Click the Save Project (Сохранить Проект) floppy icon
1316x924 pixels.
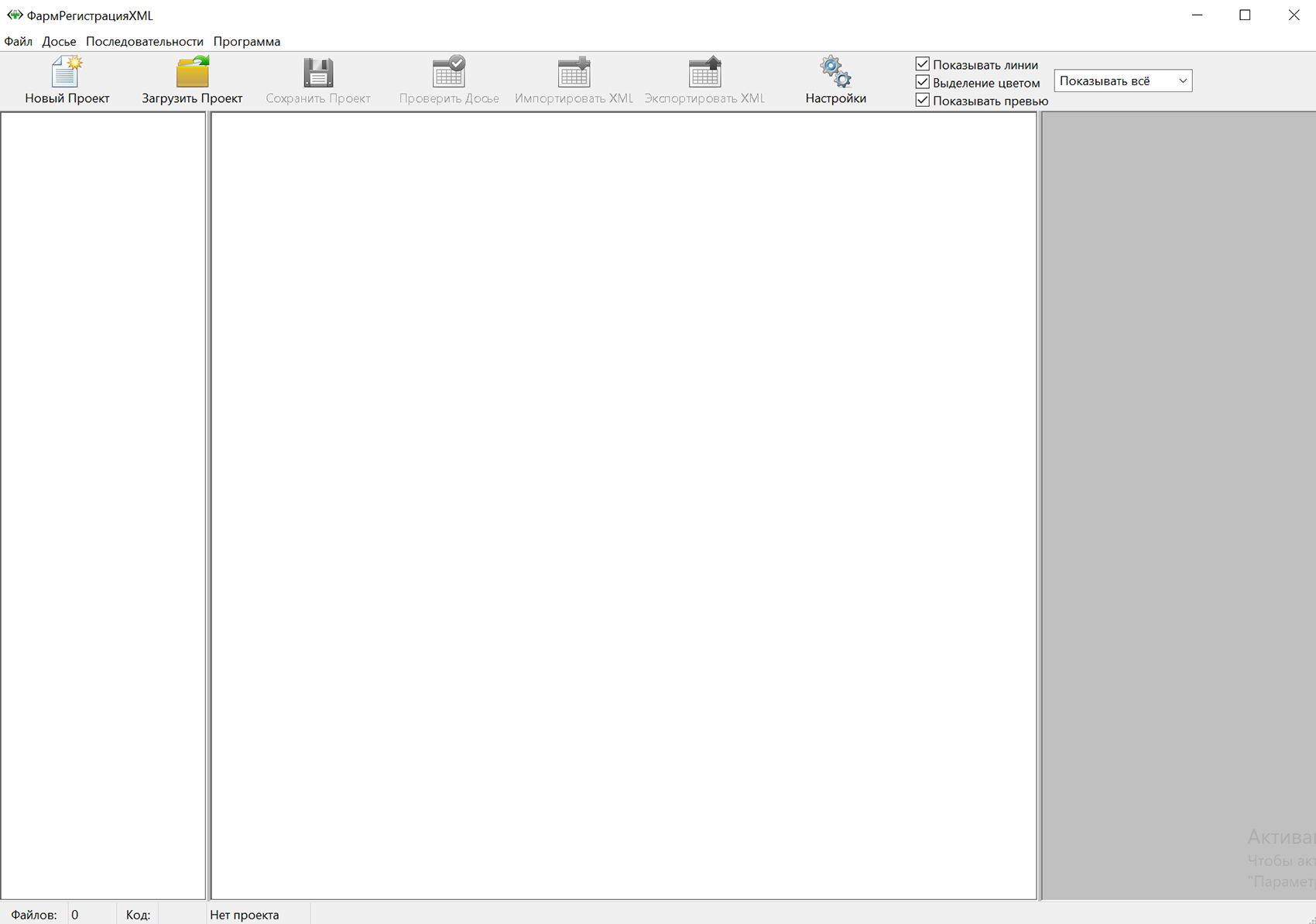coord(317,73)
